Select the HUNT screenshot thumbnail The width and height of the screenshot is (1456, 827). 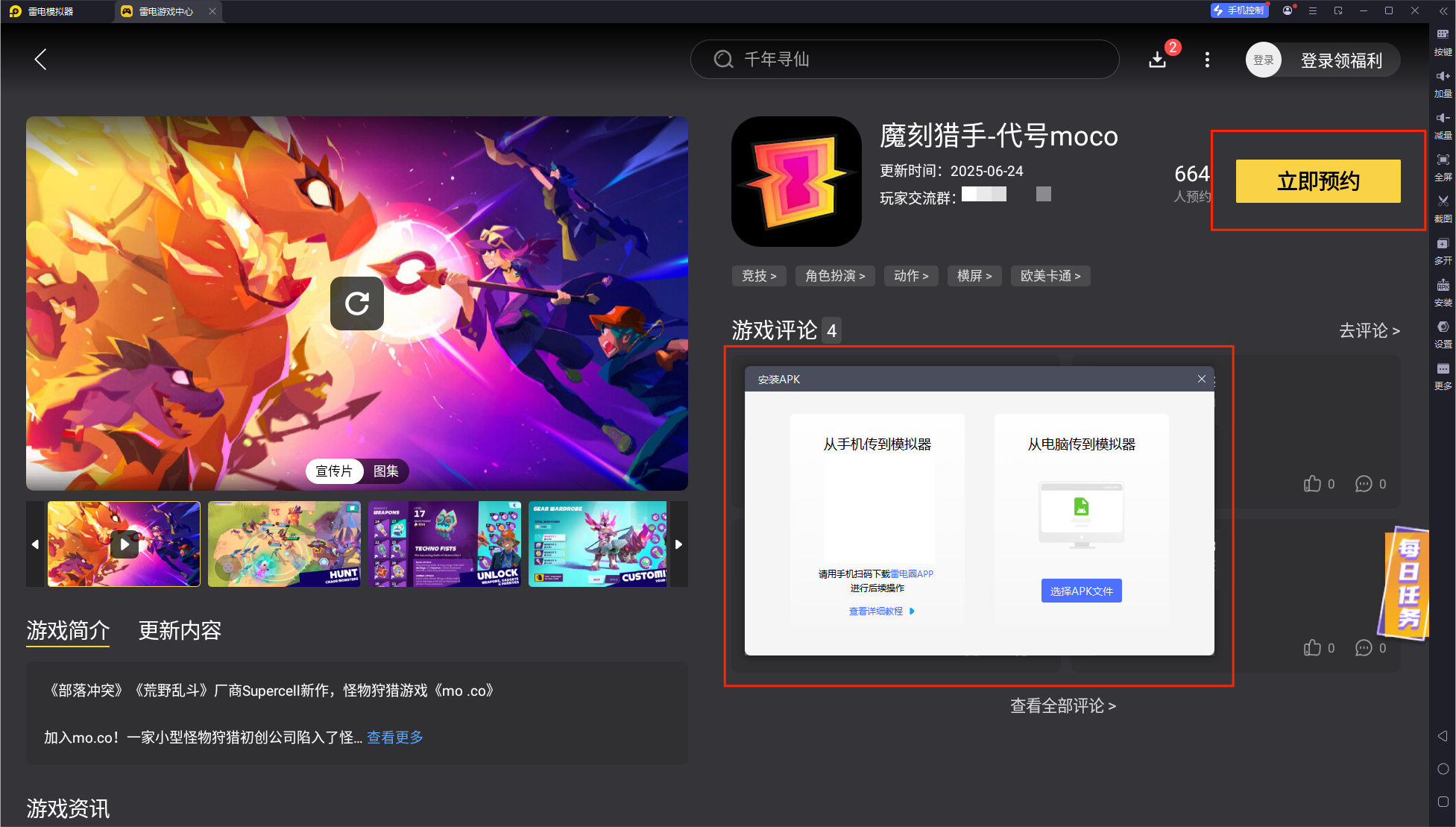[284, 544]
